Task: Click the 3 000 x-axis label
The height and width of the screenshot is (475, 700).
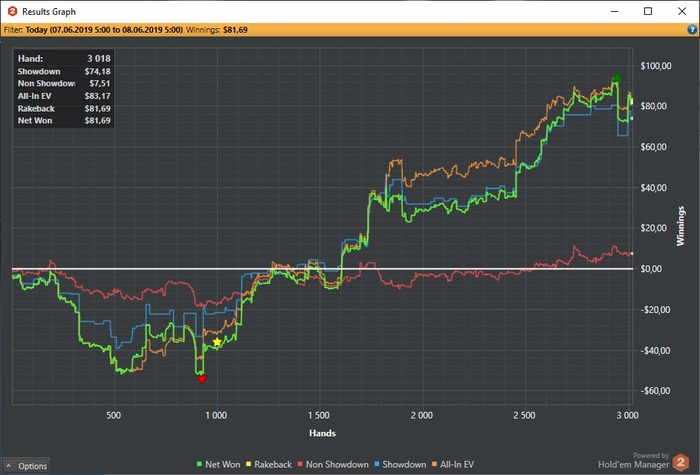Action: pos(628,415)
